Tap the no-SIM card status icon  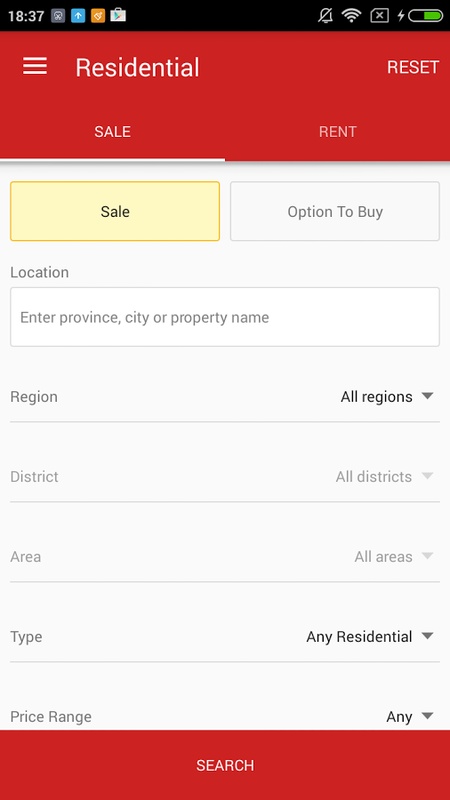[379, 16]
